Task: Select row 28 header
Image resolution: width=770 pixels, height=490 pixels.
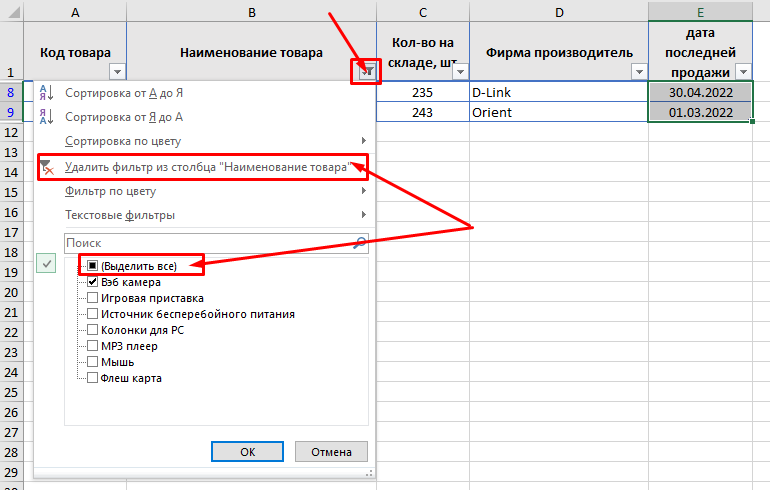Action: tap(11, 452)
